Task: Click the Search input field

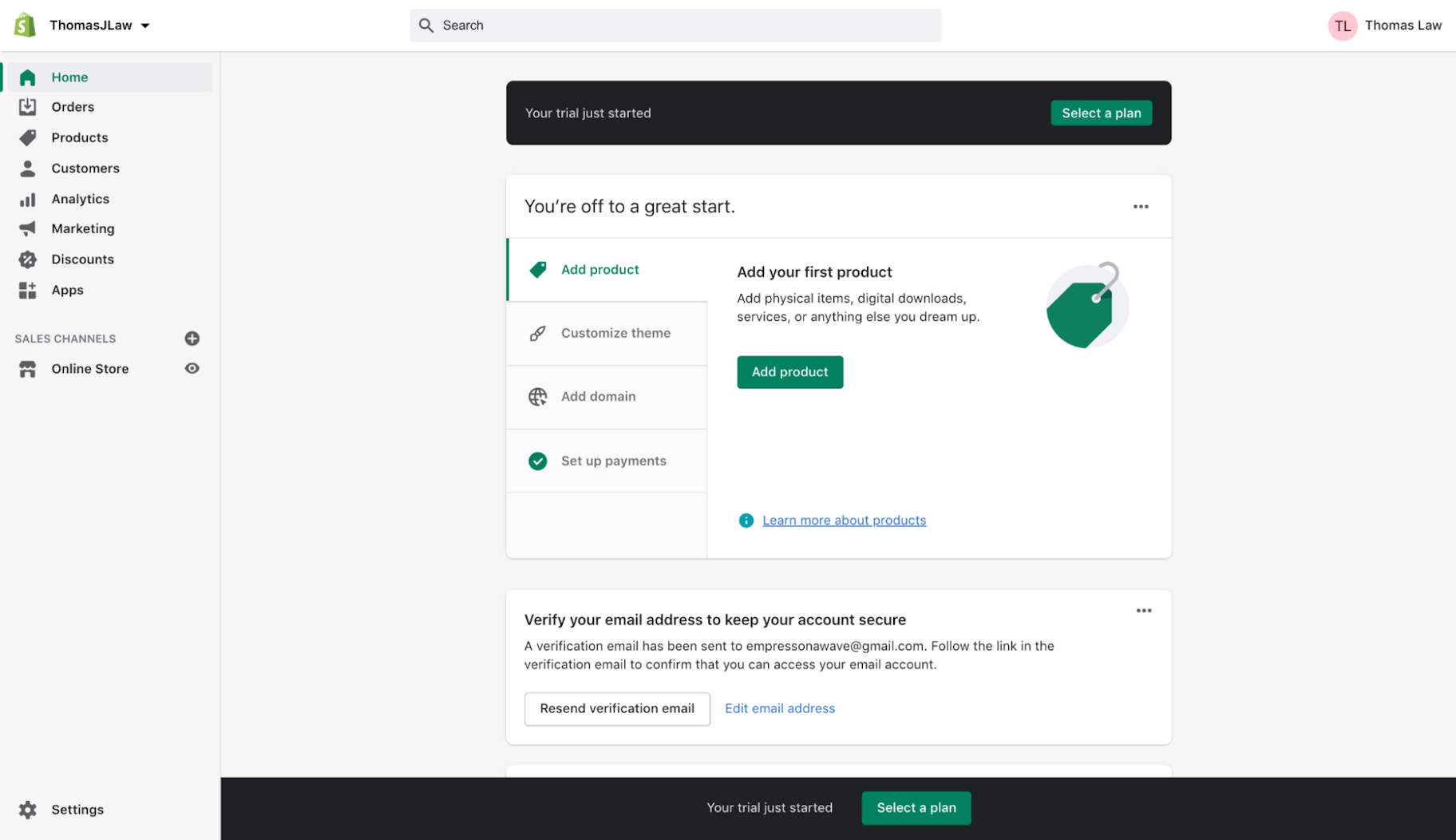Action: (x=675, y=26)
